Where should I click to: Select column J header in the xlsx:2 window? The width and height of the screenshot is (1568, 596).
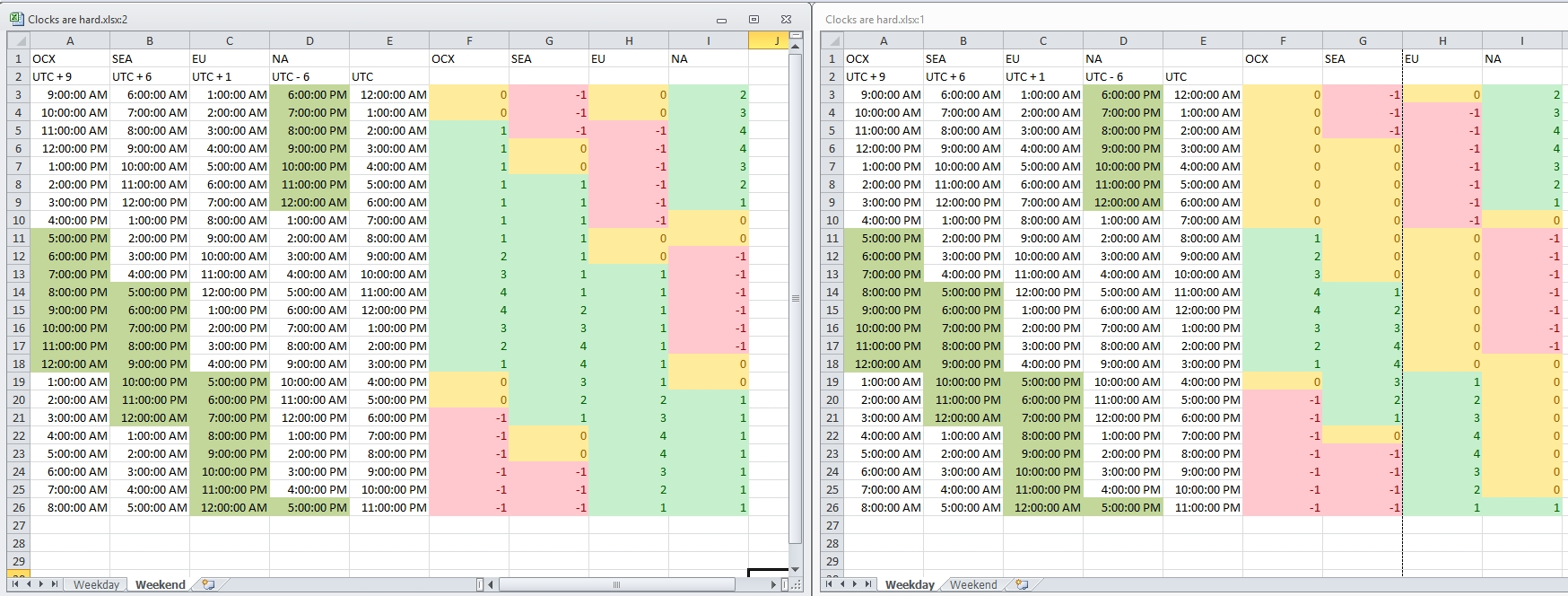(768, 40)
